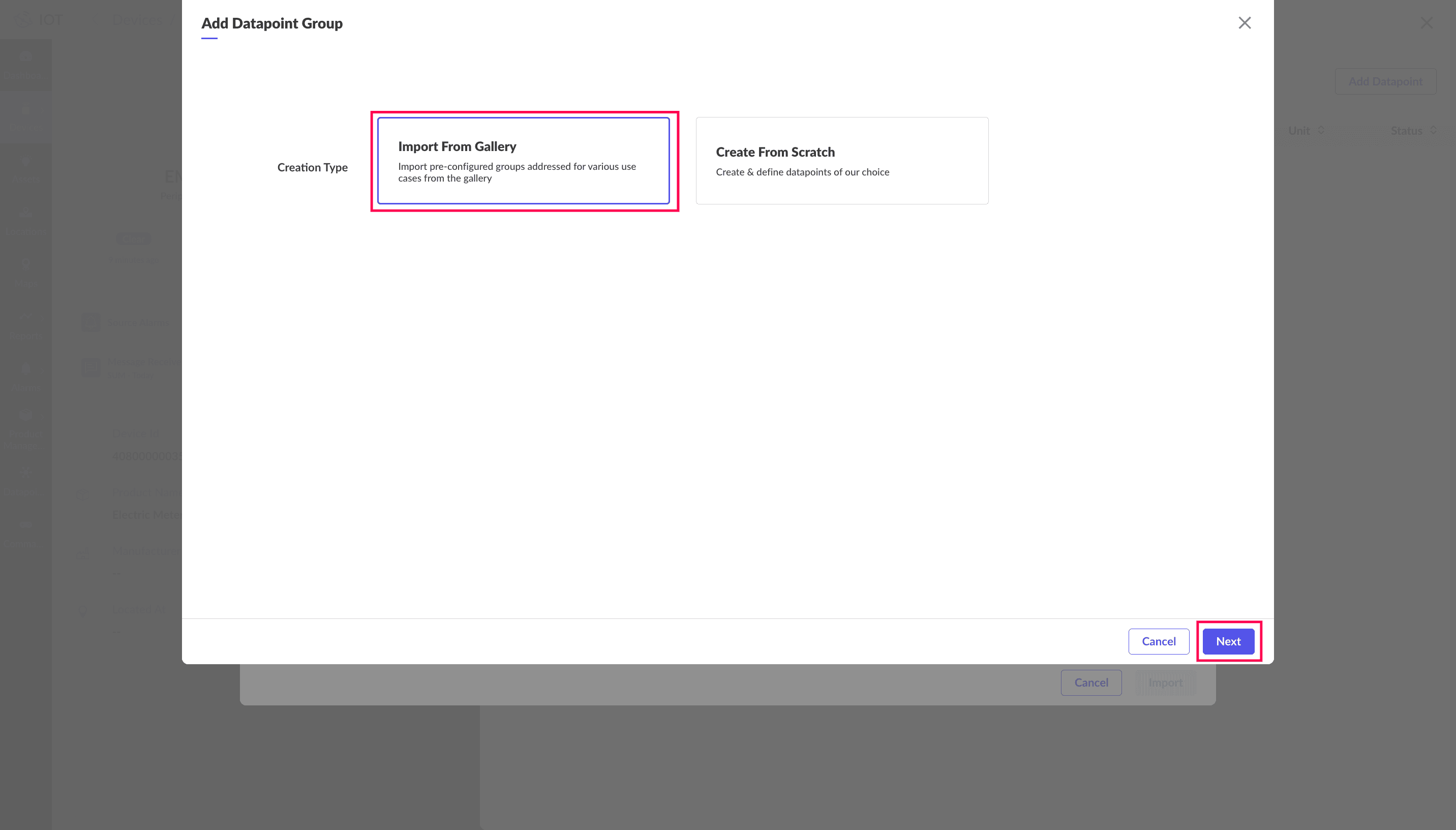
Task: Click the Next button
Action: click(1228, 641)
